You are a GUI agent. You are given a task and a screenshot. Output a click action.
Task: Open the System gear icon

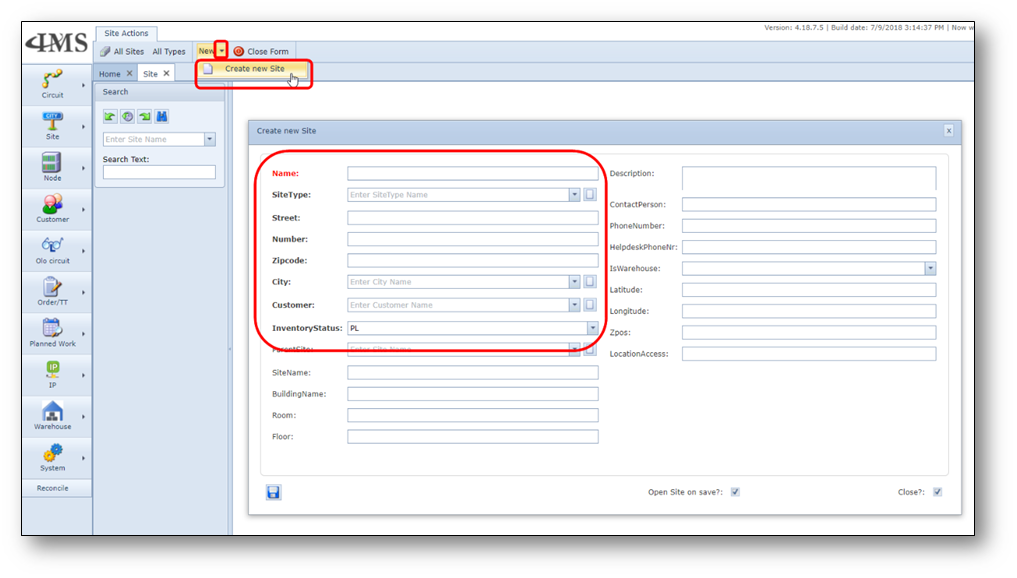tap(52, 453)
